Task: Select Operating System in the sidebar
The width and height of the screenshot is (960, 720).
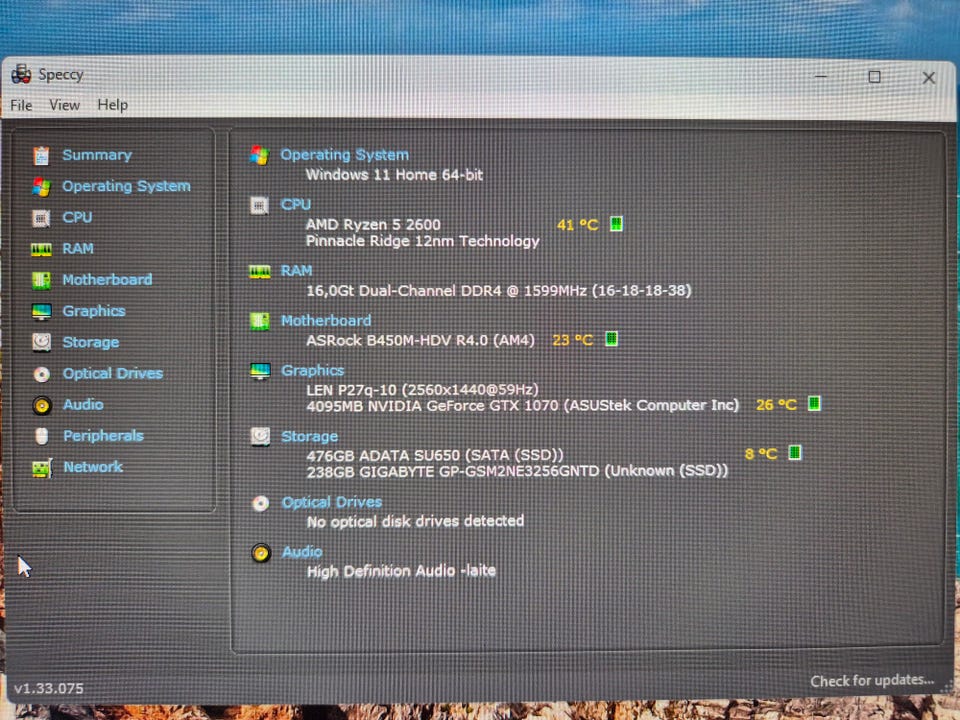Action: tap(126, 186)
